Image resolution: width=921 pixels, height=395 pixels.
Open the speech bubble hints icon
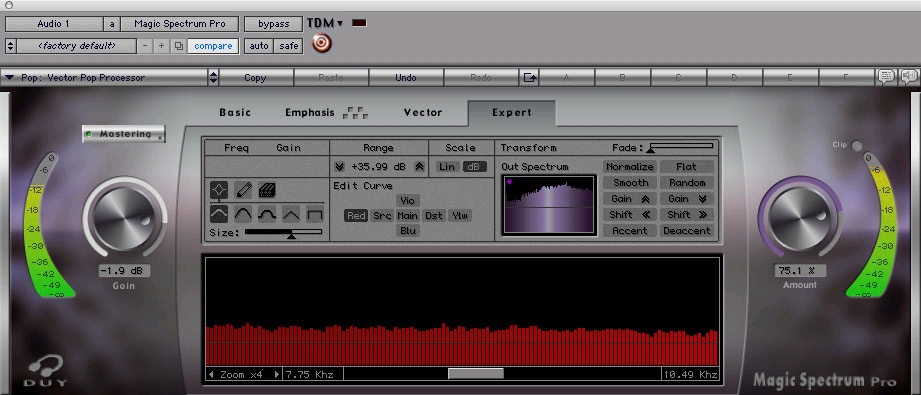pos(886,76)
